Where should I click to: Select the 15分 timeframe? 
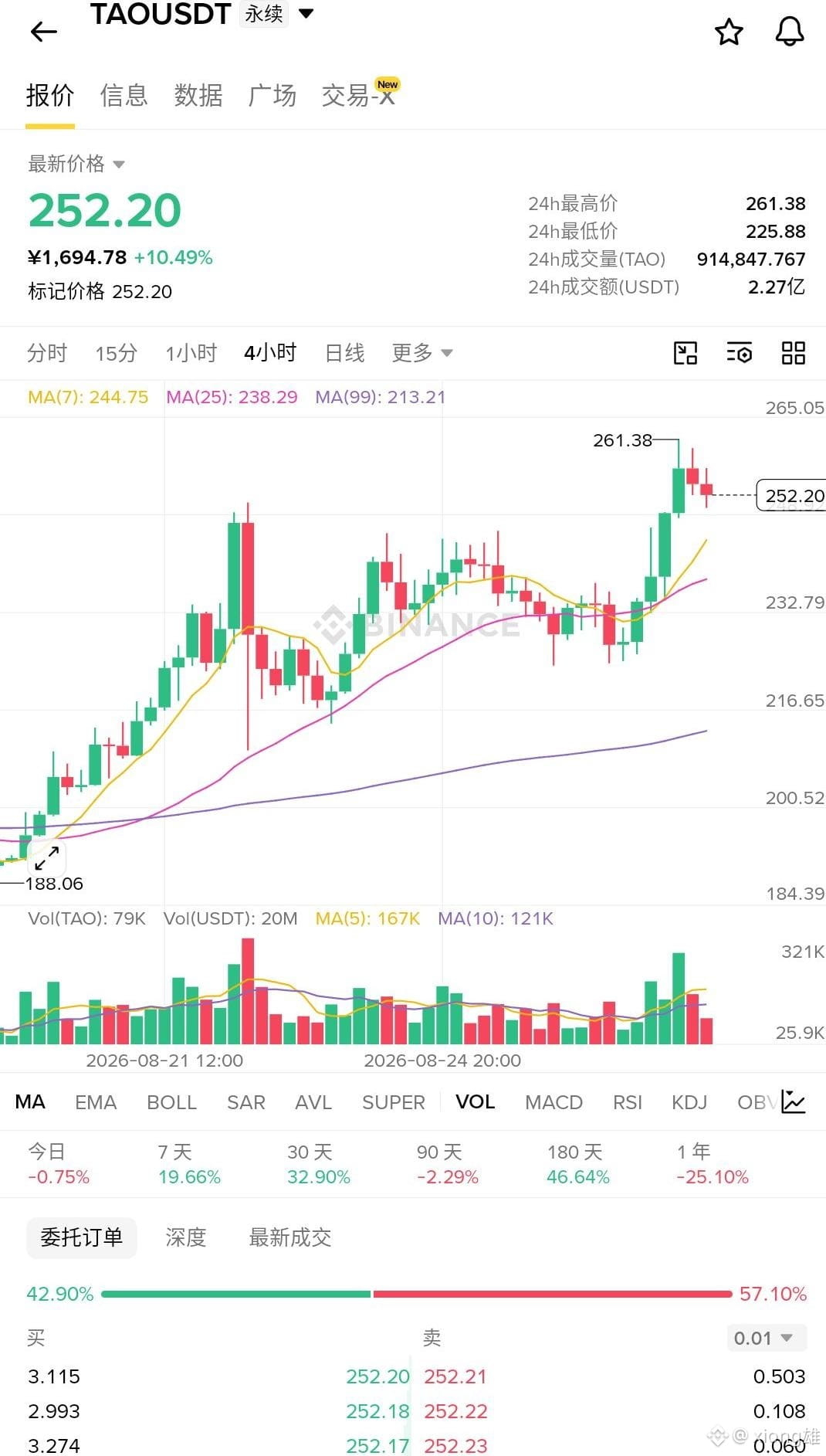117,353
